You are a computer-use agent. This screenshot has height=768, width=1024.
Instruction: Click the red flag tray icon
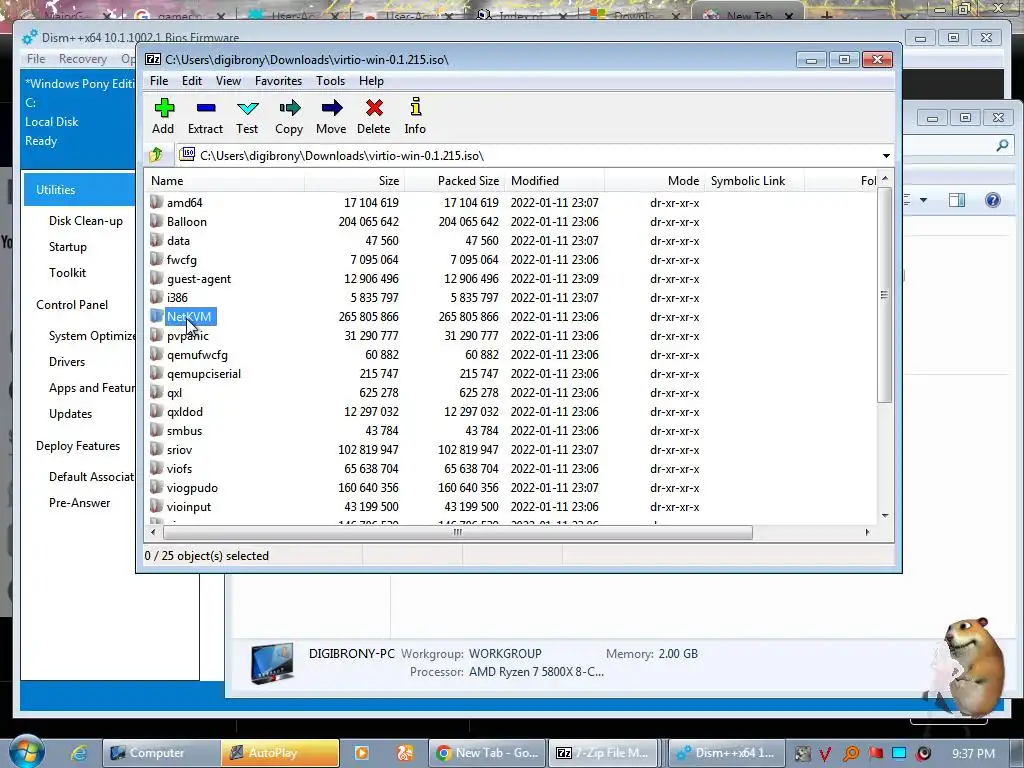[x=875, y=754]
